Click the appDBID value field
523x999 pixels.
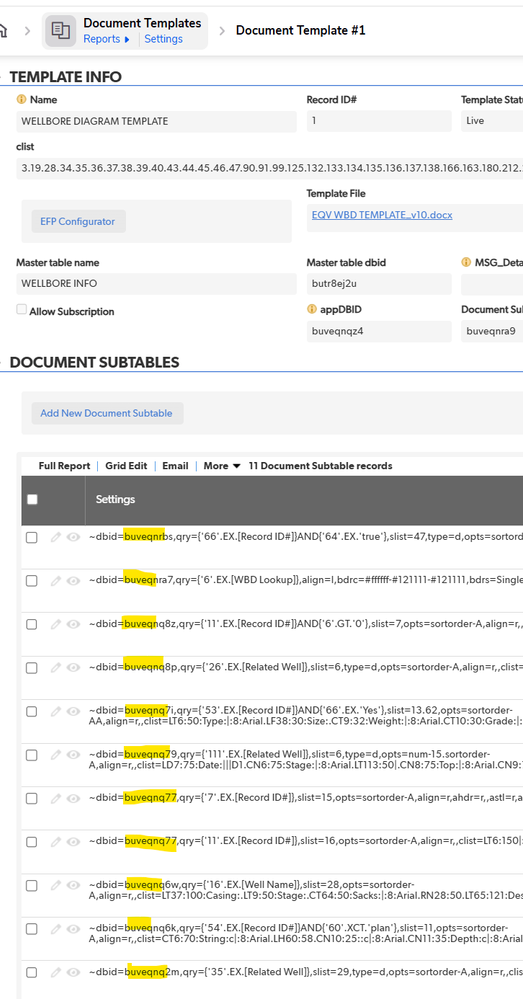pyautogui.click(x=379, y=331)
